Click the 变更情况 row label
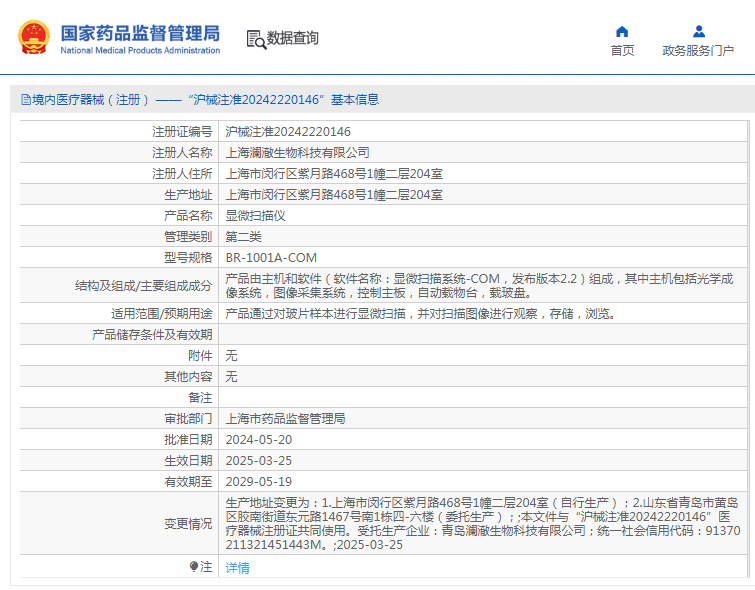Image resolution: width=755 pixels, height=590 pixels. [x=188, y=524]
